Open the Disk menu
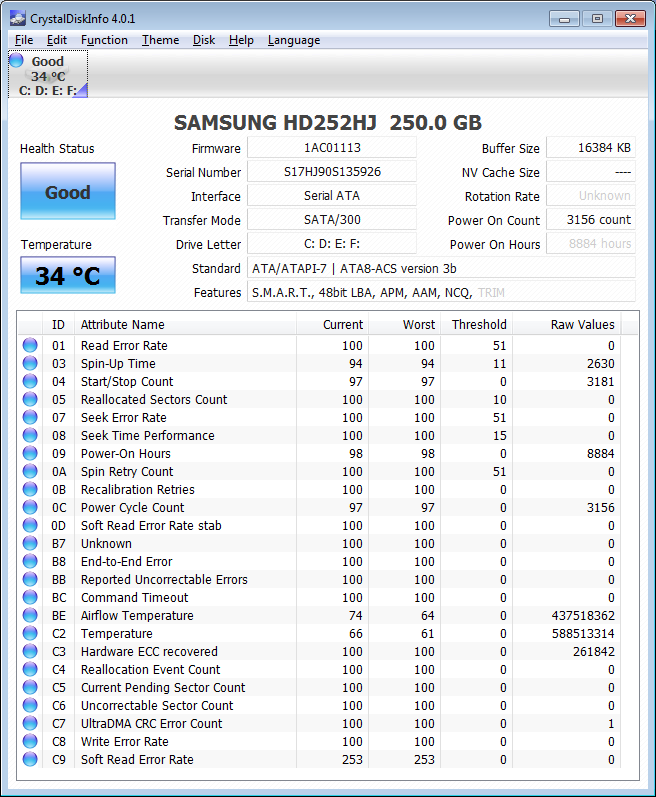Viewport: 656px width, 797px height. click(x=204, y=40)
